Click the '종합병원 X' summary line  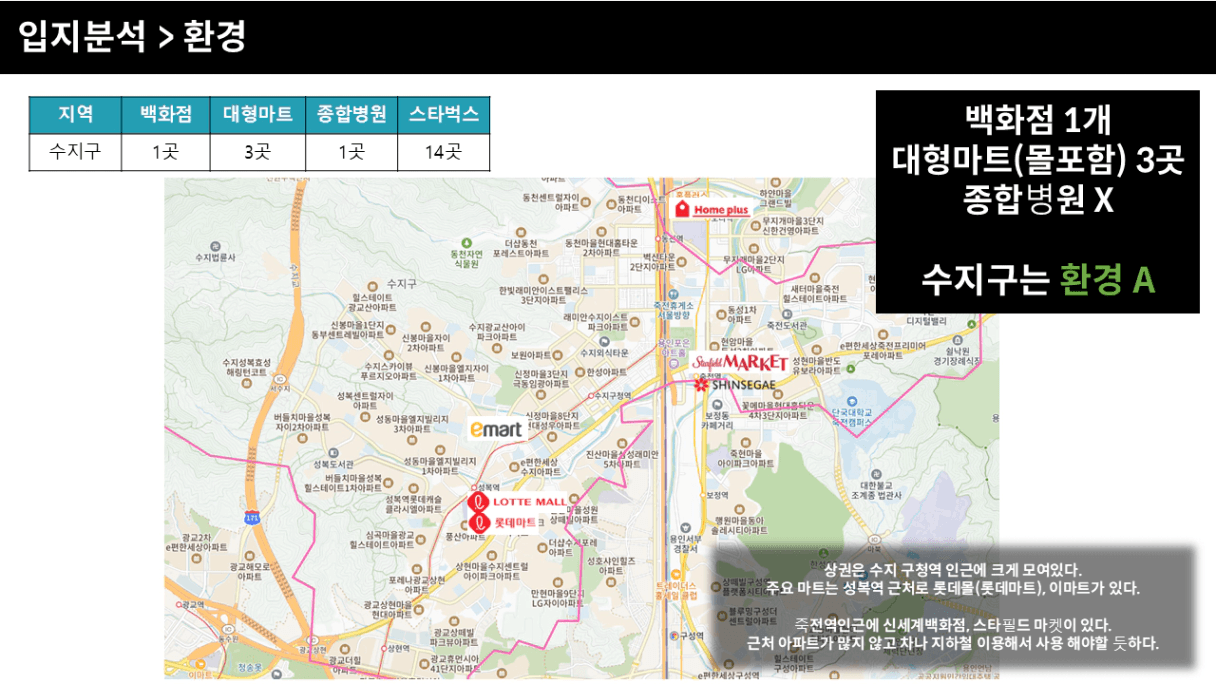[1037, 200]
